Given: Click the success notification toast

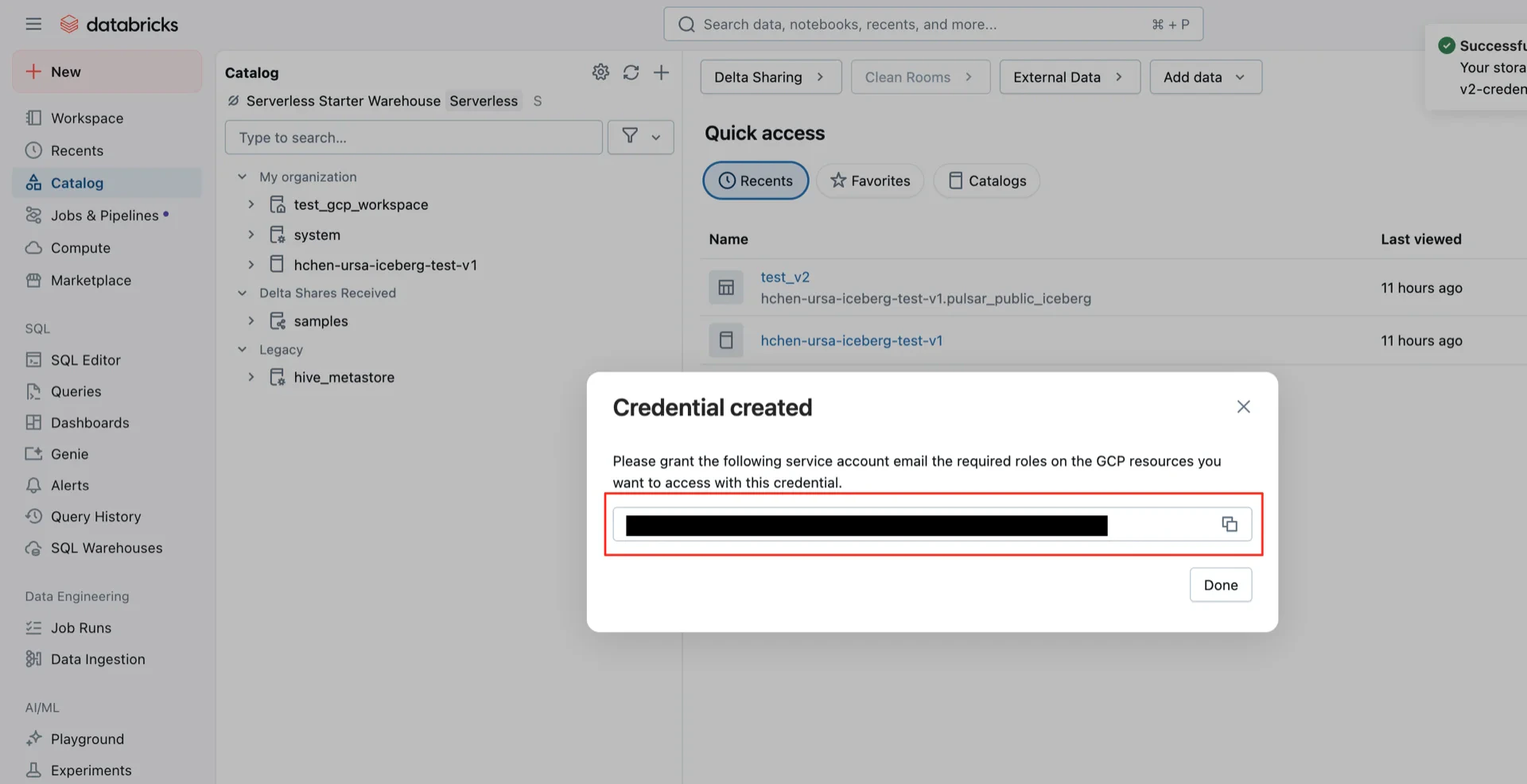Looking at the screenshot, I should pyautogui.click(x=1477, y=67).
